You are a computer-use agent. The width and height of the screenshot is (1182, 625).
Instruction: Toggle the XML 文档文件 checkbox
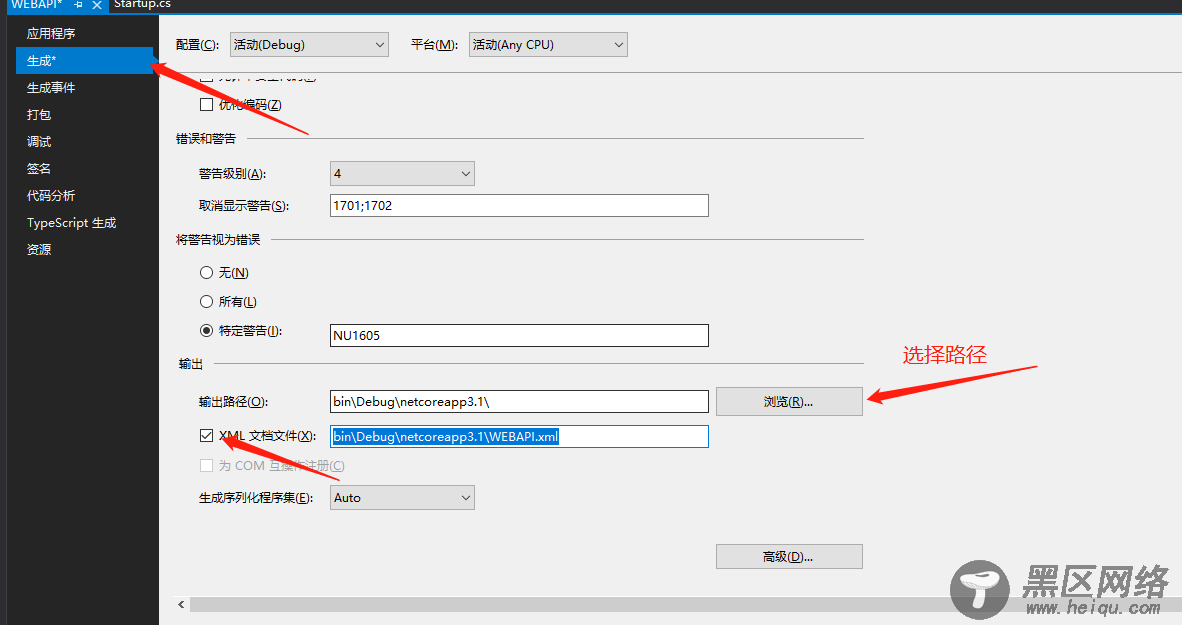pos(207,436)
